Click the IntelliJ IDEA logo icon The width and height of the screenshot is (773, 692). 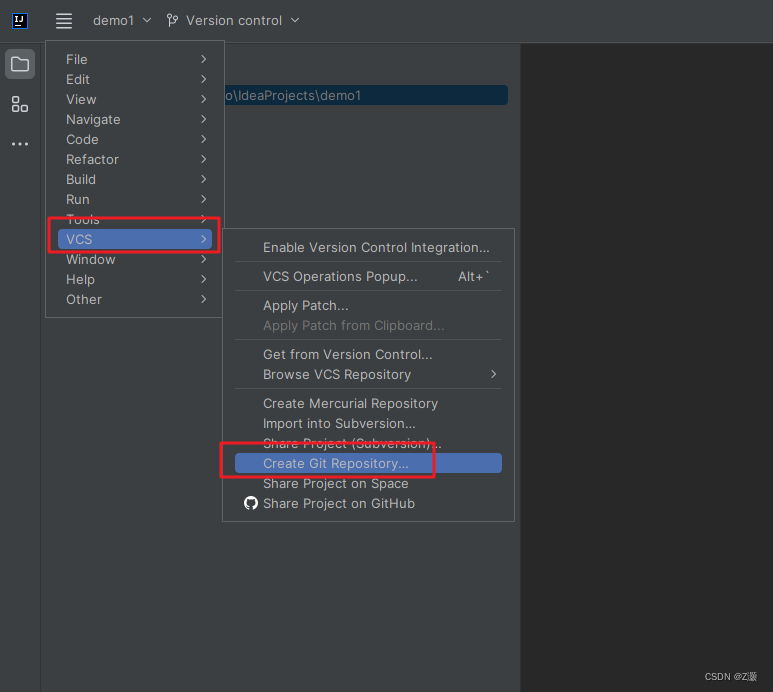[x=20, y=21]
